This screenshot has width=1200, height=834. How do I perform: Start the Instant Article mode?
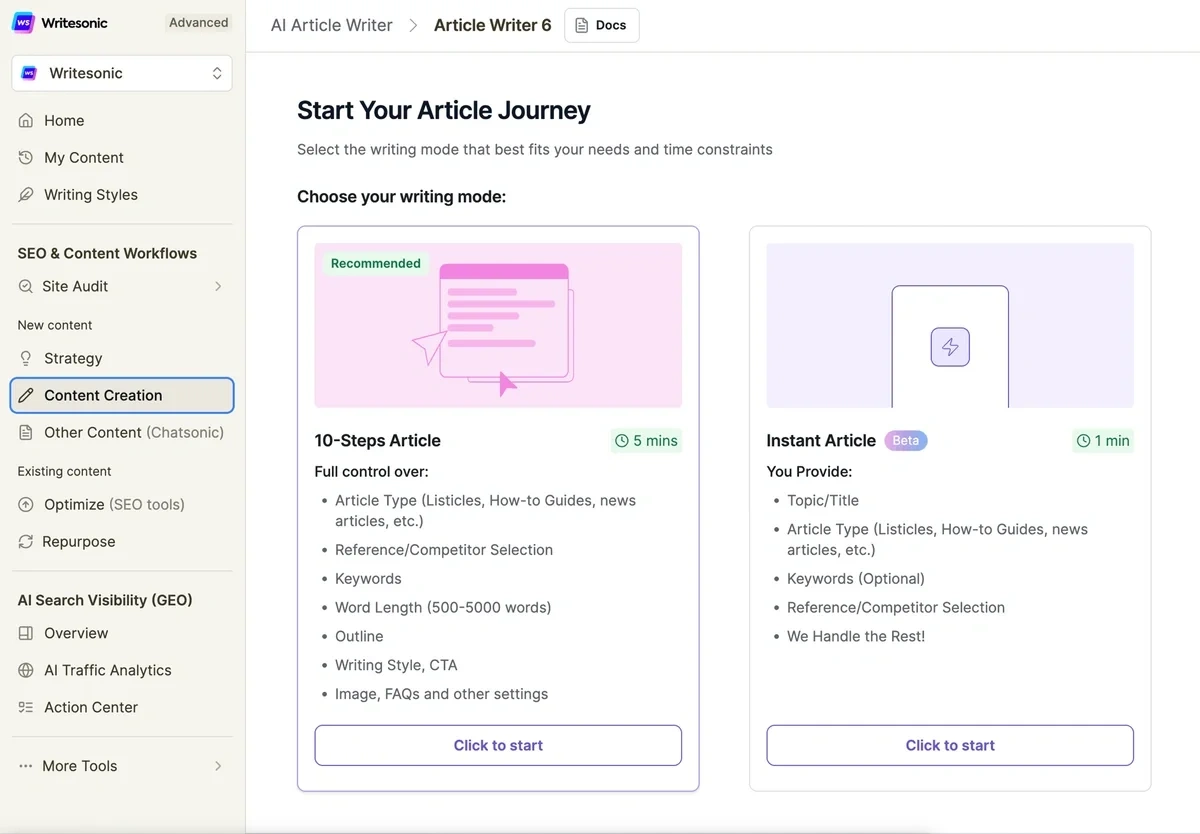[950, 745]
